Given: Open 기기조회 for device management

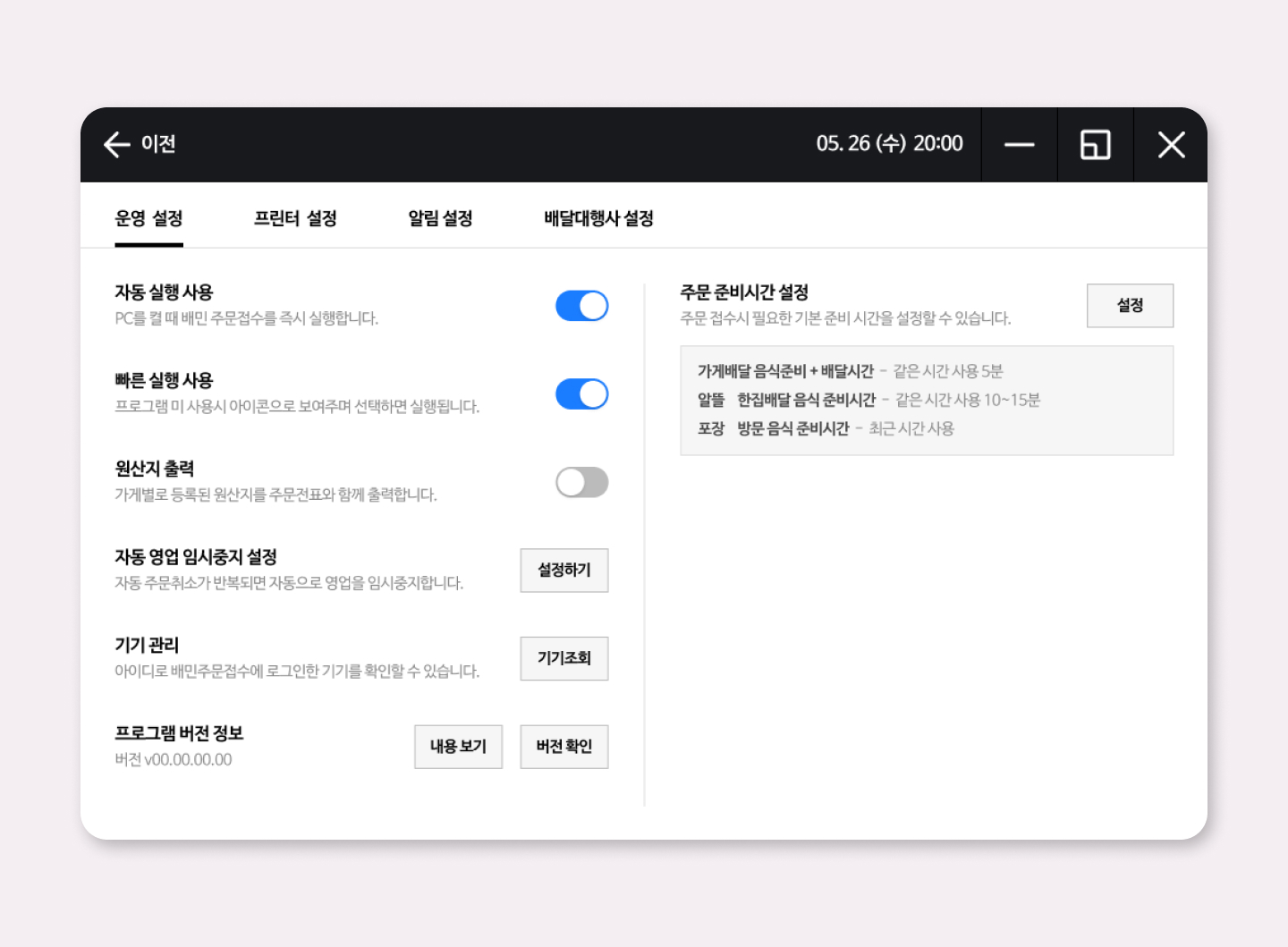Looking at the screenshot, I should tap(564, 658).
